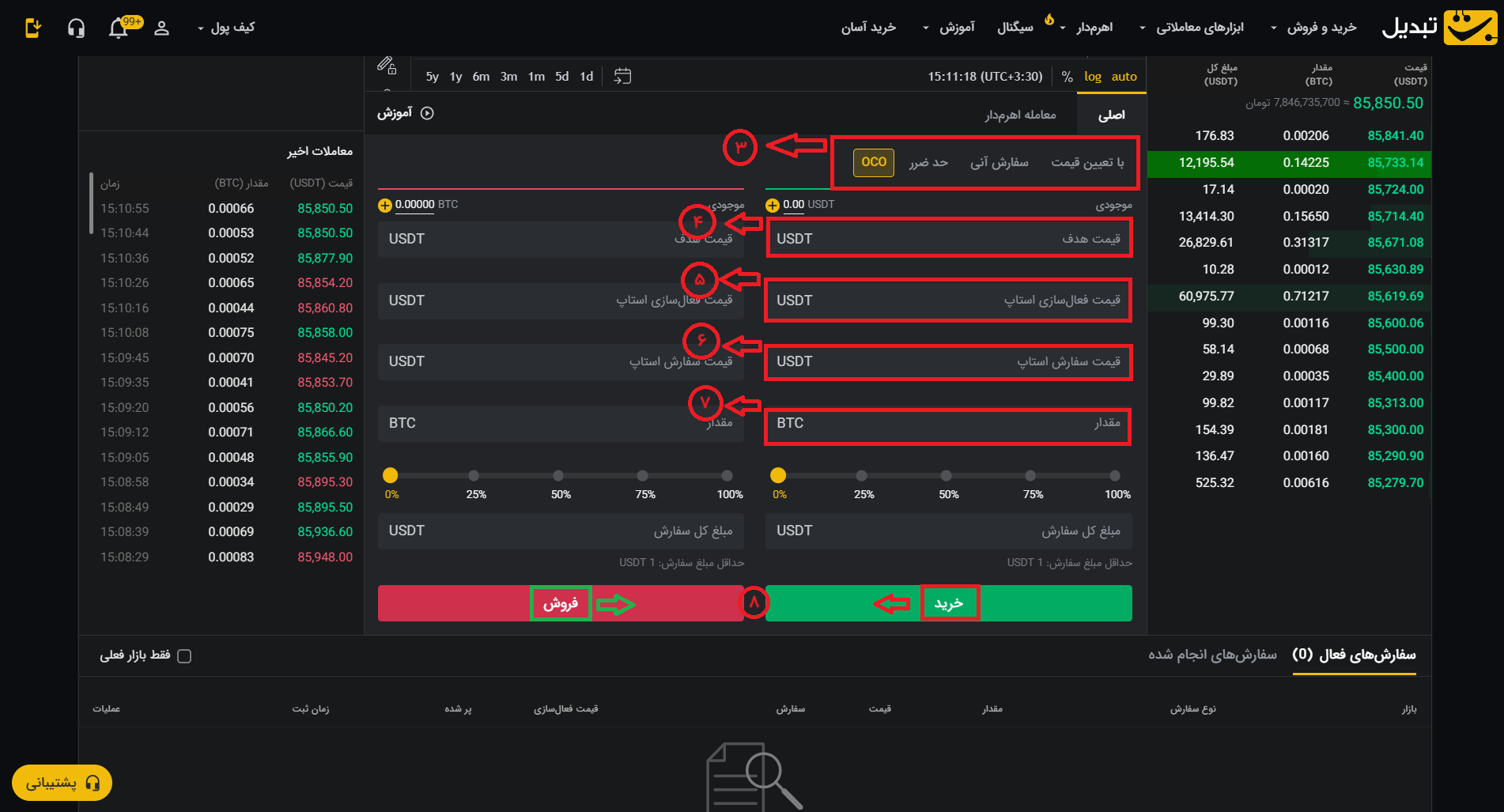1504x812 pixels.
Task: Expand the 'کیف پول' wallet dropdown
Action: pos(225,28)
